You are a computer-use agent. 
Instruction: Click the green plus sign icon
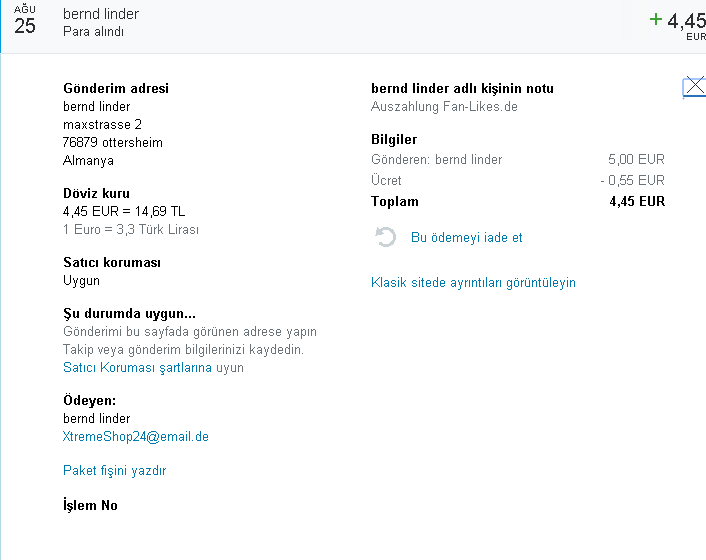pos(656,19)
